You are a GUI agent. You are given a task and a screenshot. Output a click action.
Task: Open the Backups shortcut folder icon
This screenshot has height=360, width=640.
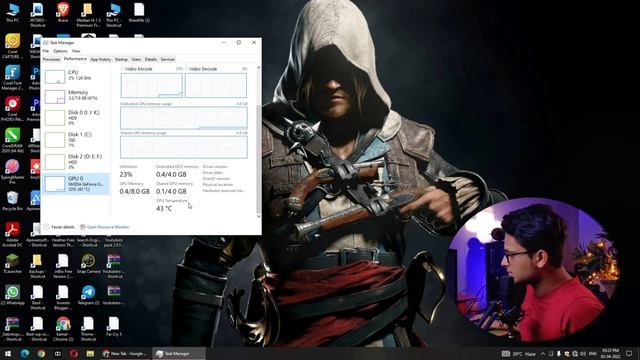[x=37, y=266]
